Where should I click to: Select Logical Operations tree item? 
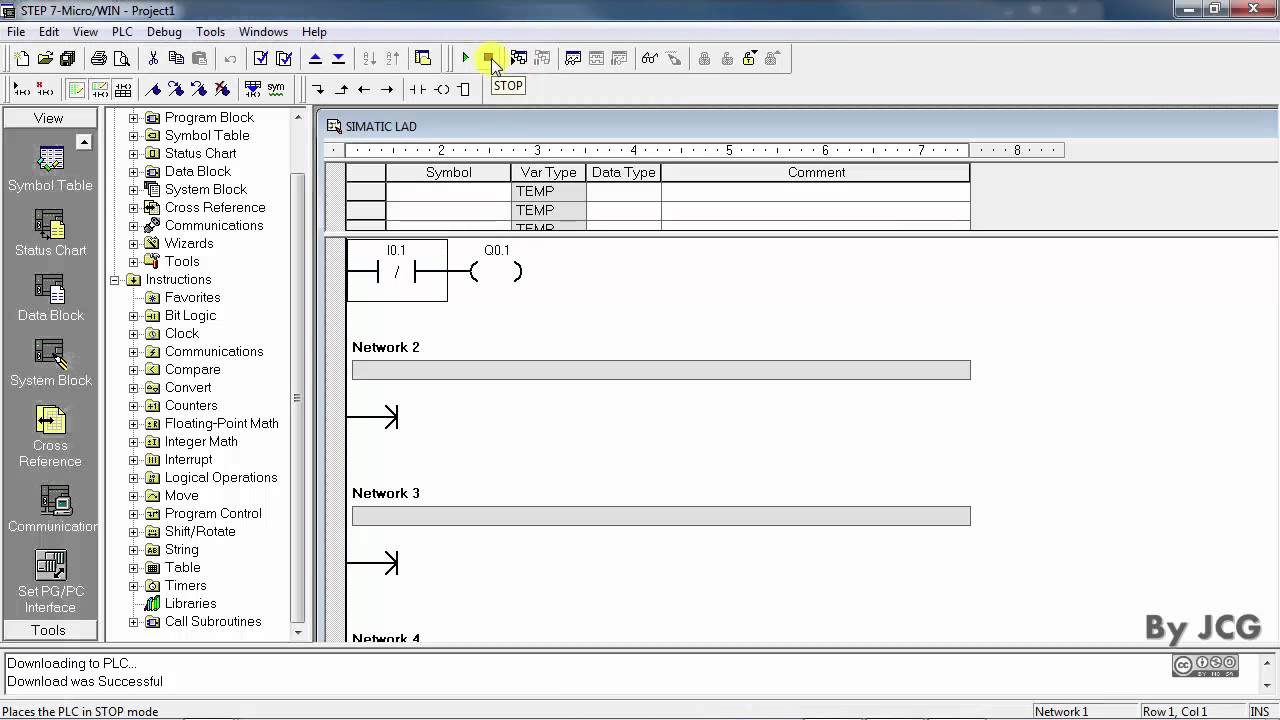click(x=221, y=478)
